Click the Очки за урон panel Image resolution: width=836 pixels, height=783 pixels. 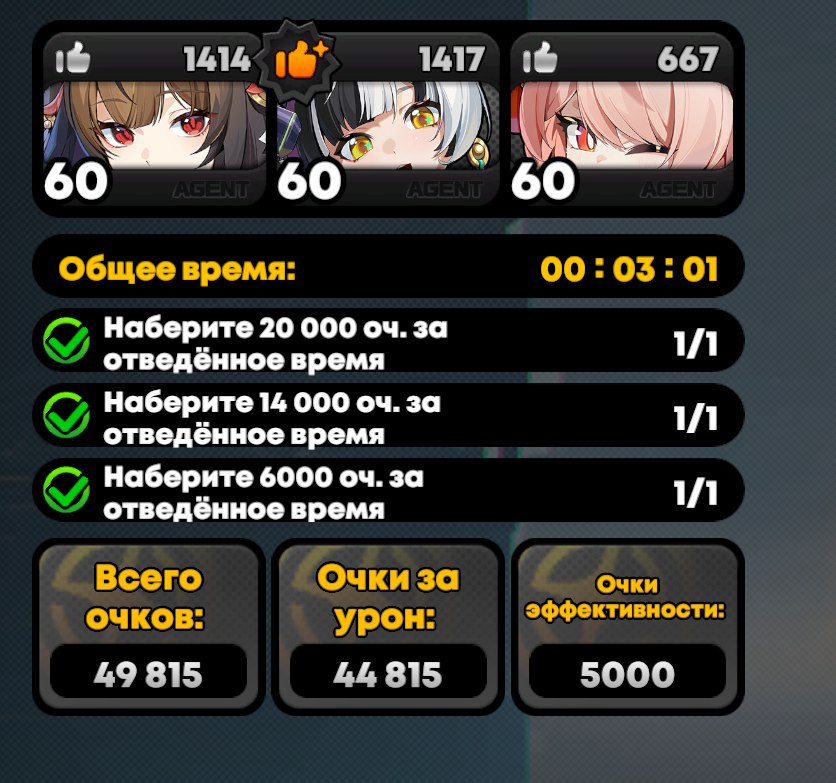pyautogui.click(x=388, y=626)
